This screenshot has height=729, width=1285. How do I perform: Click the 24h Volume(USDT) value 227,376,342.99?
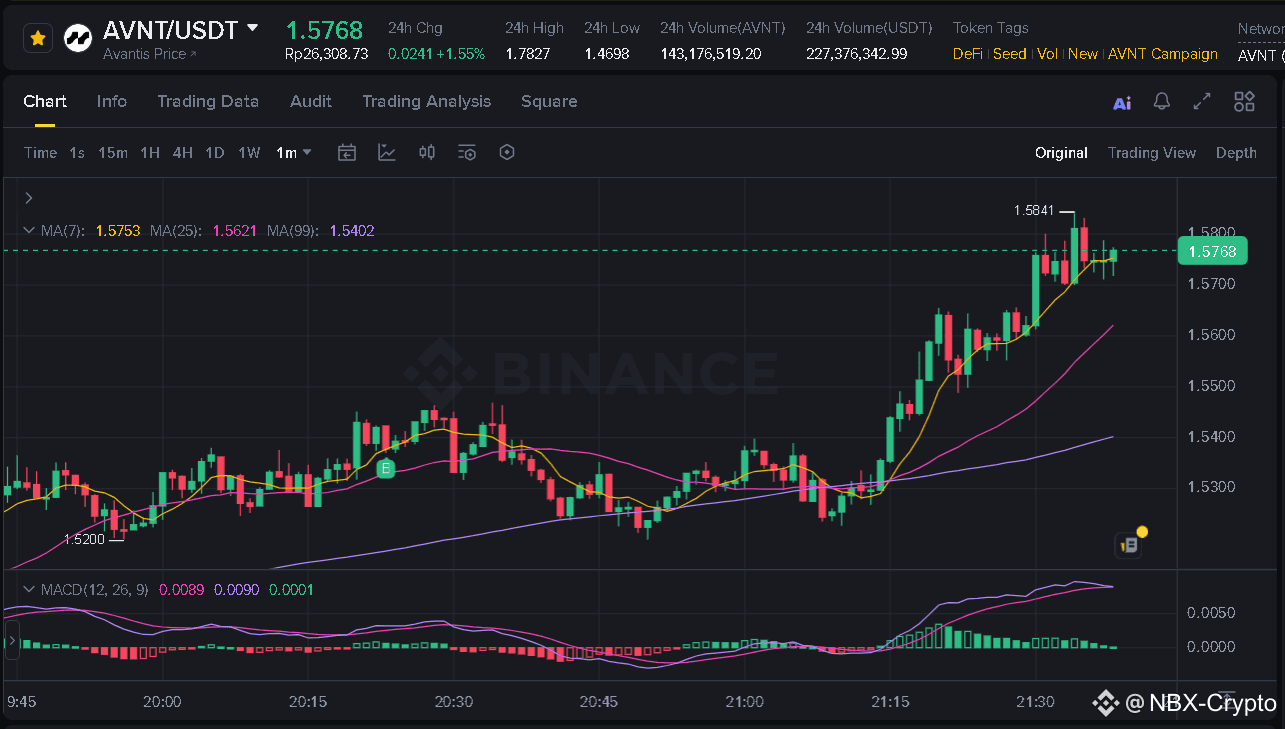coord(857,54)
